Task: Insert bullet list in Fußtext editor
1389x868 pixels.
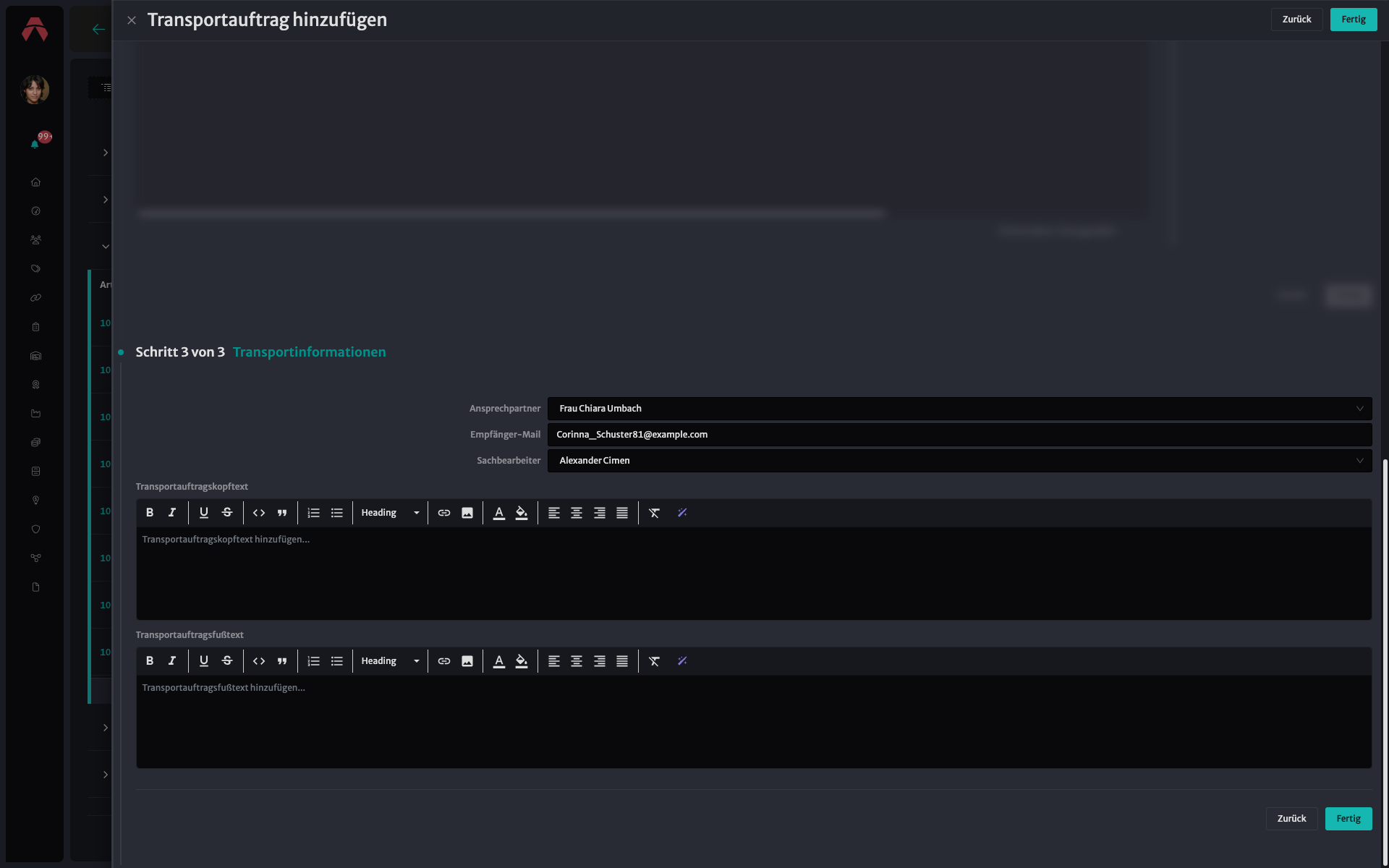Action: coord(337,661)
